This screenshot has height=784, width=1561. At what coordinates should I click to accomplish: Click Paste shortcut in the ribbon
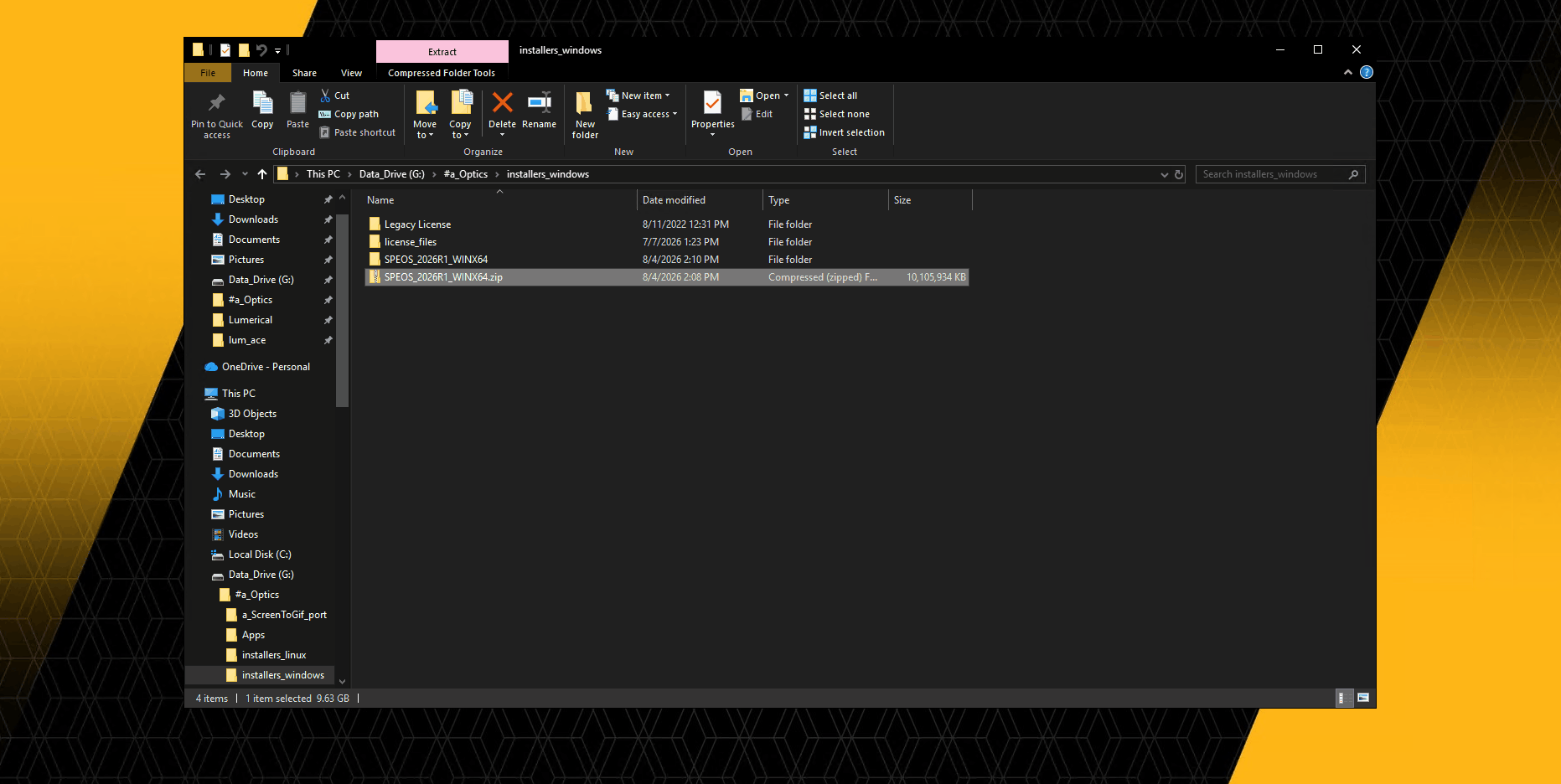[357, 132]
